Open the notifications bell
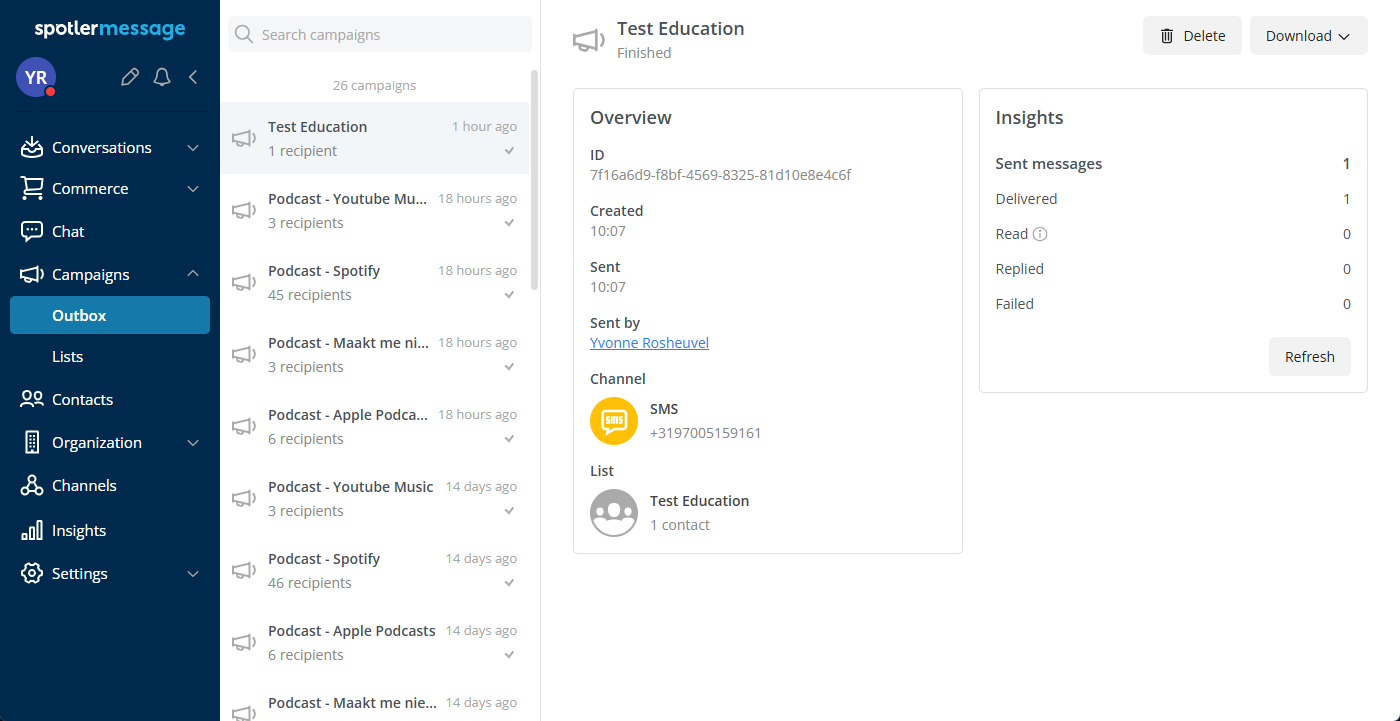 click(162, 77)
